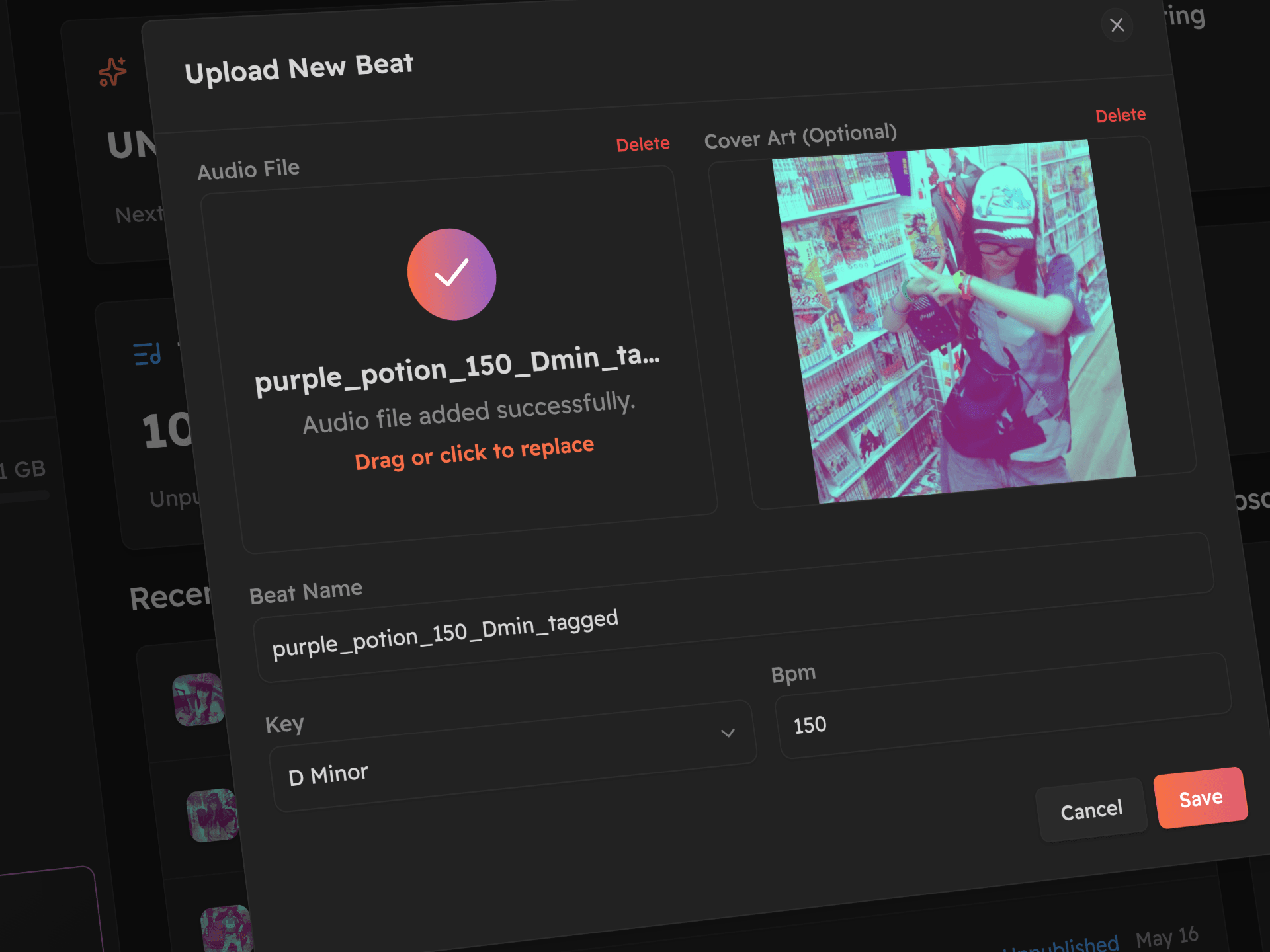The image size is (1270, 952).
Task: Click the music playlist icon in background
Action: (147, 354)
